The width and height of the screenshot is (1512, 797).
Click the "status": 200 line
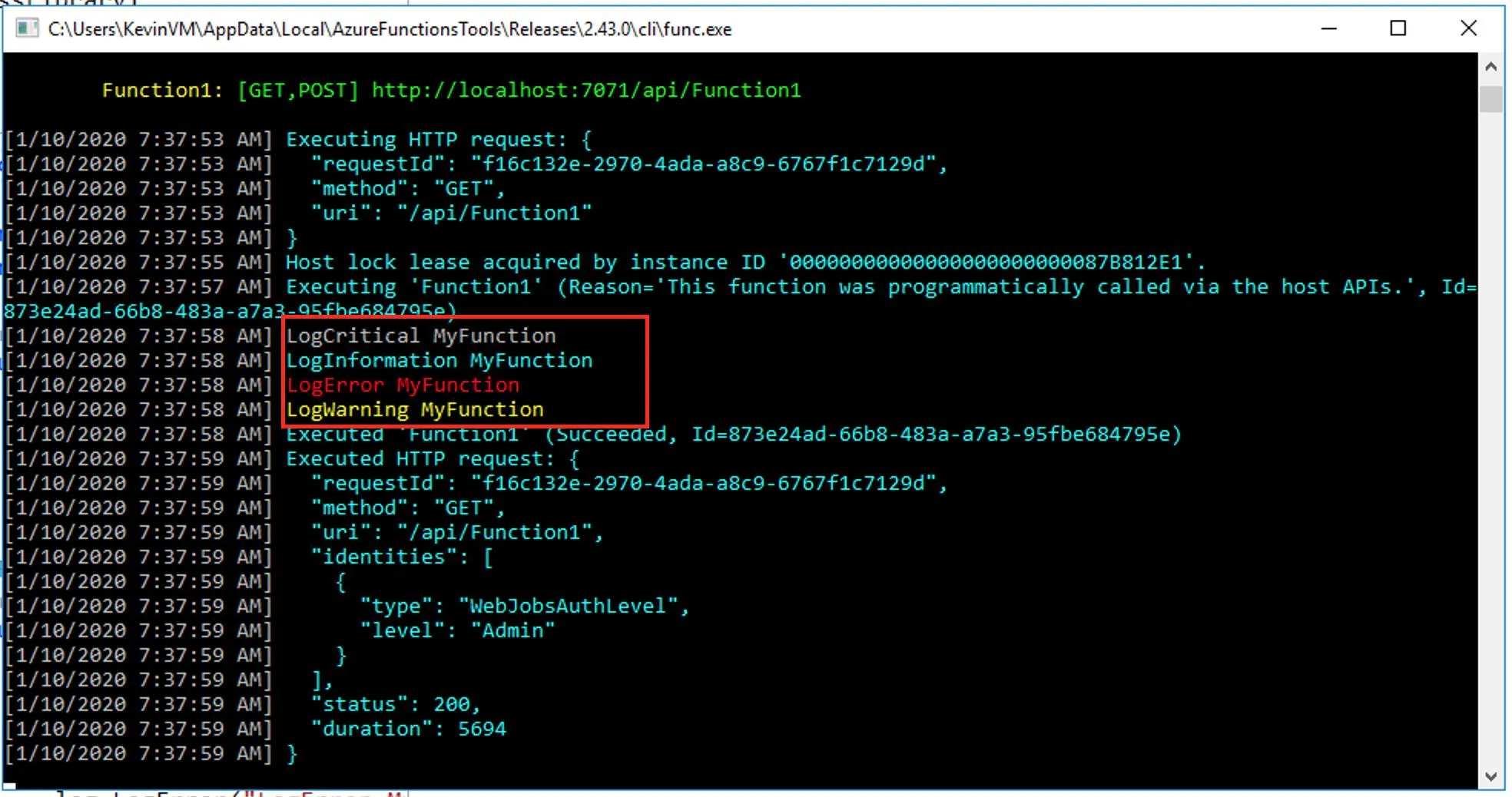pyautogui.click(x=396, y=705)
